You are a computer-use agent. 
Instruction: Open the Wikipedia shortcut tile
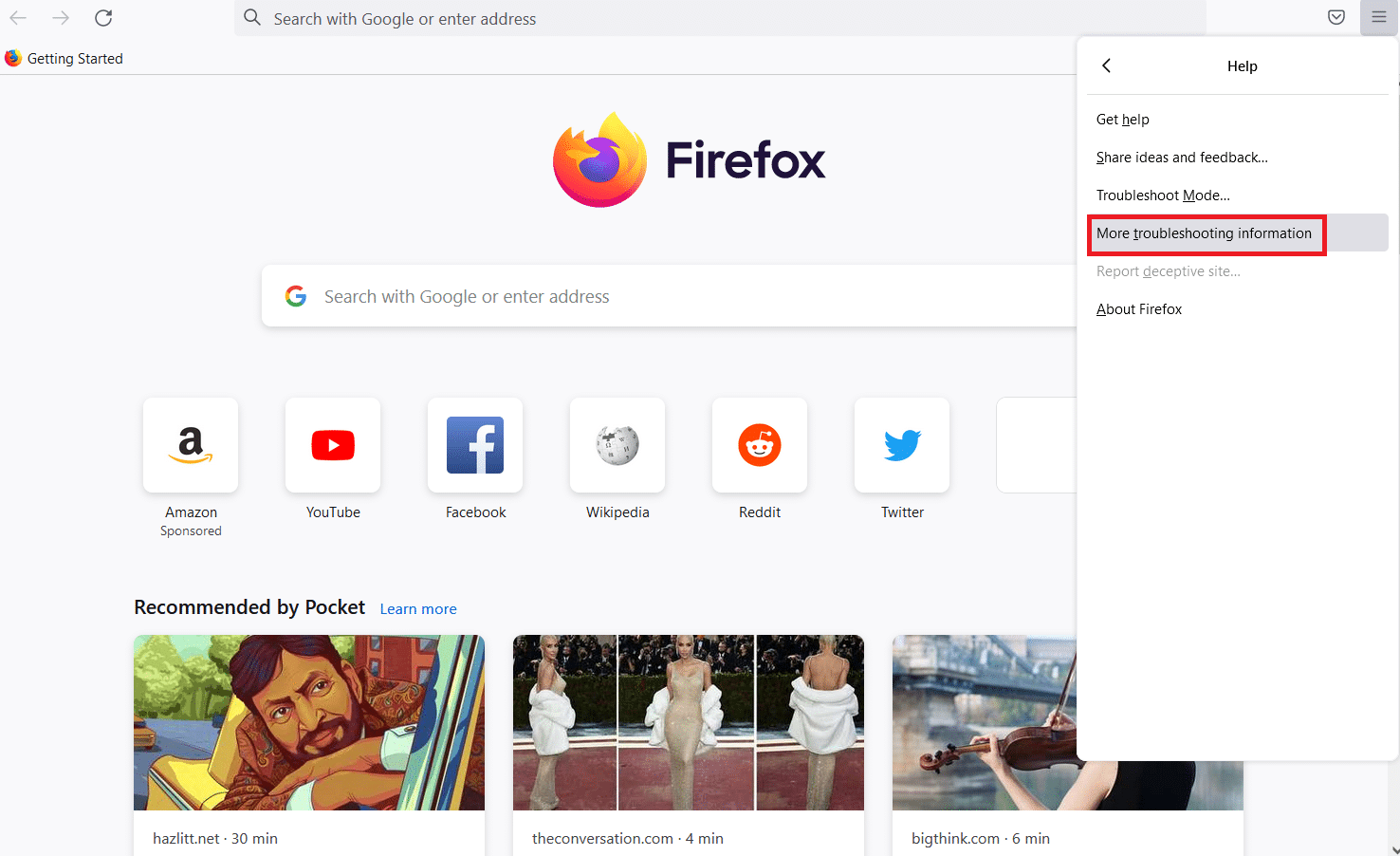click(x=617, y=445)
